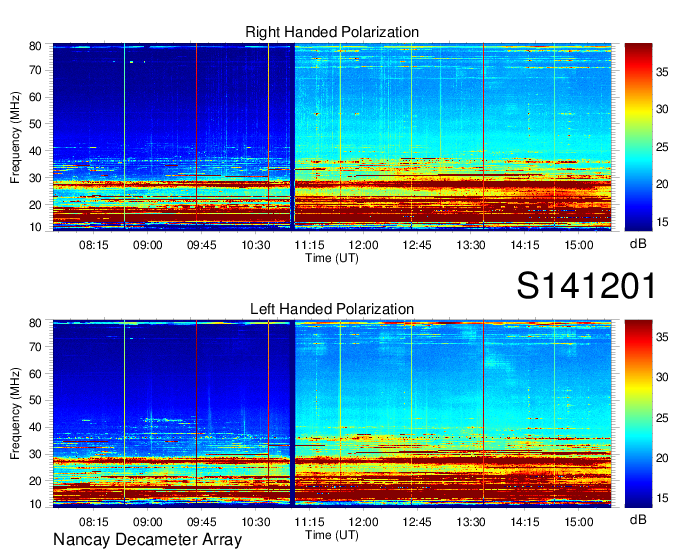
Task: Click the 13:30 time tick under Right Handed plot
Action: point(471,245)
